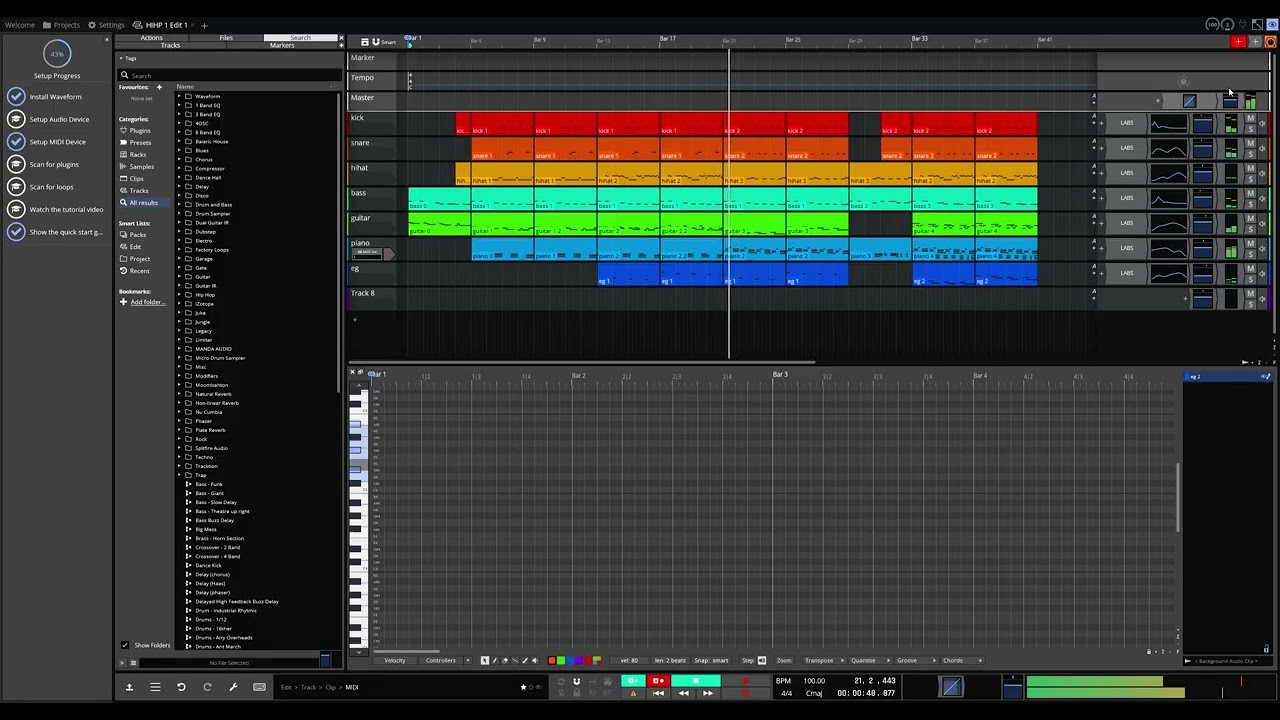
Task: Click the red record button in transport
Action: (x=658, y=680)
